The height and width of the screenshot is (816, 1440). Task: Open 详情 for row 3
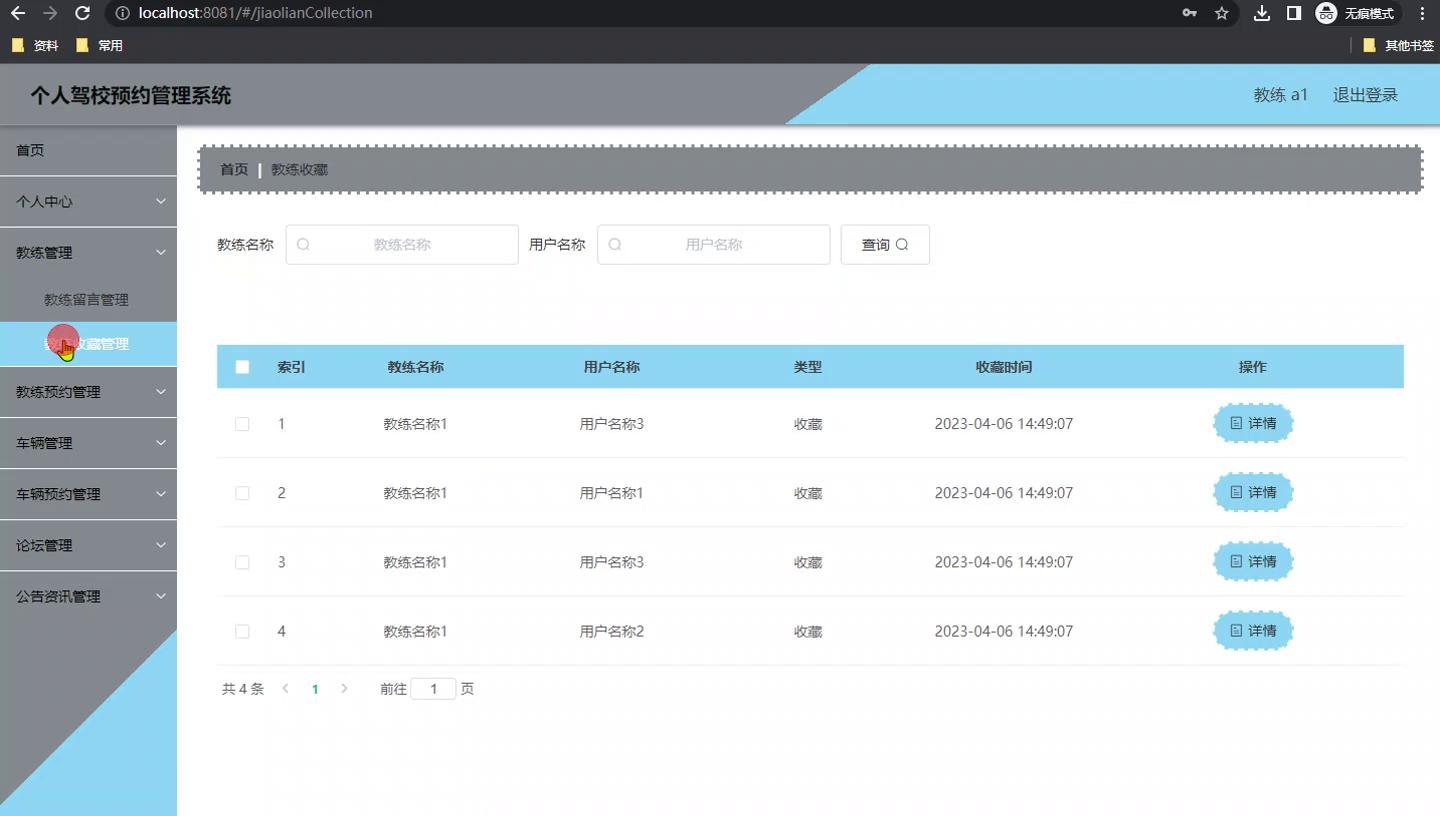coord(1253,561)
